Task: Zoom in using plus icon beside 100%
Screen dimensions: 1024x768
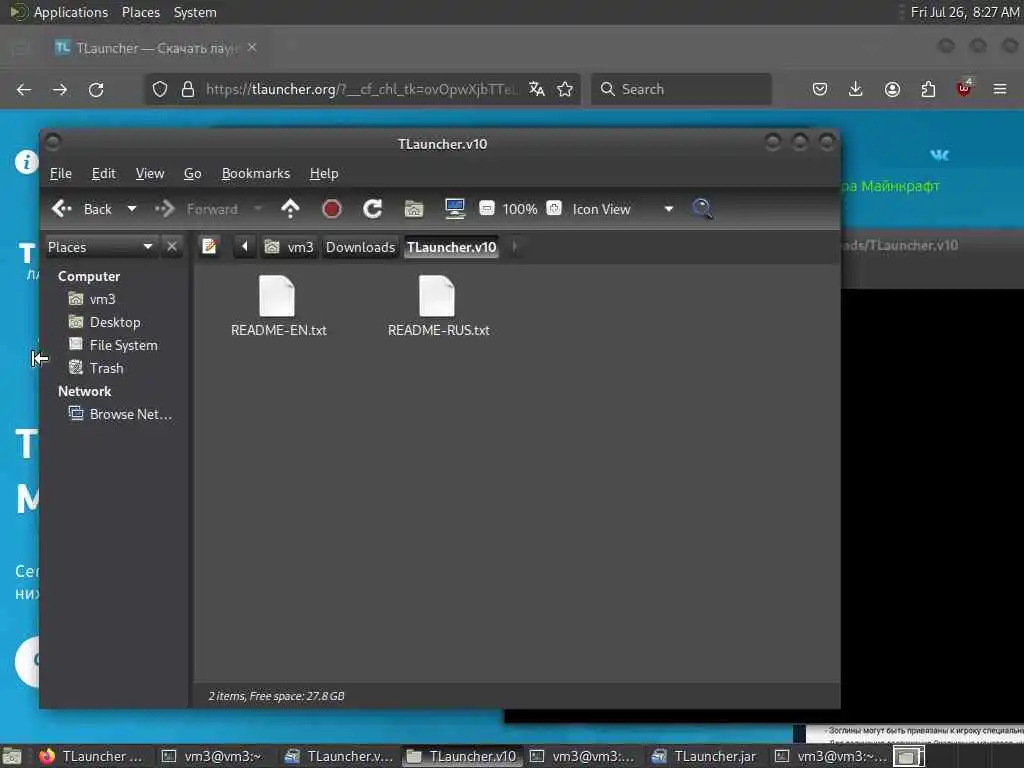Action: (x=554, y=208)
